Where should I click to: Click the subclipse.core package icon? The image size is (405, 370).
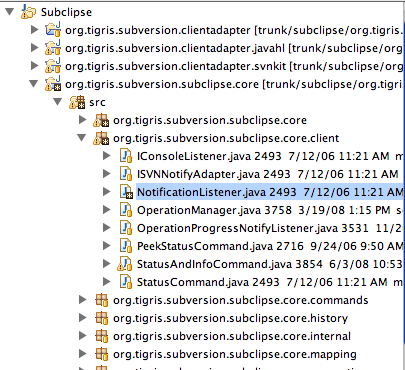click(101, 120)
